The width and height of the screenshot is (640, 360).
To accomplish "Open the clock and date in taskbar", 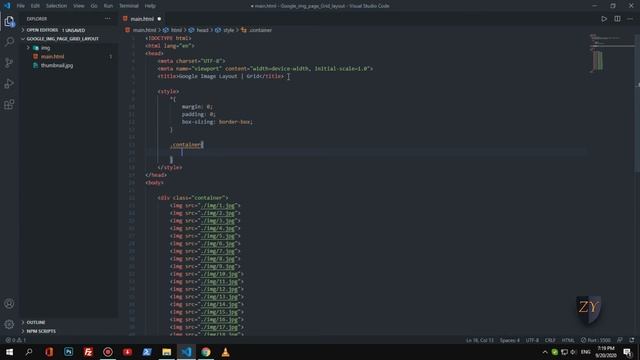I will click(x=606, y=352).
